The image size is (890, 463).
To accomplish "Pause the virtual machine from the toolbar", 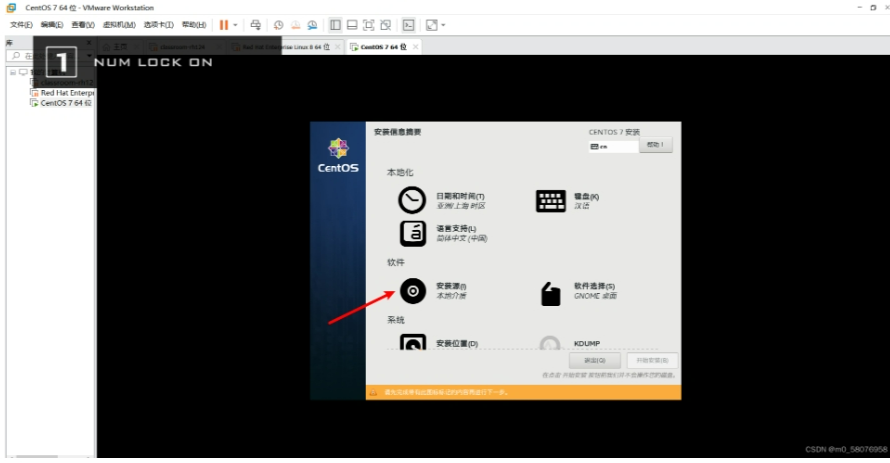I will (x=224, y=25).
